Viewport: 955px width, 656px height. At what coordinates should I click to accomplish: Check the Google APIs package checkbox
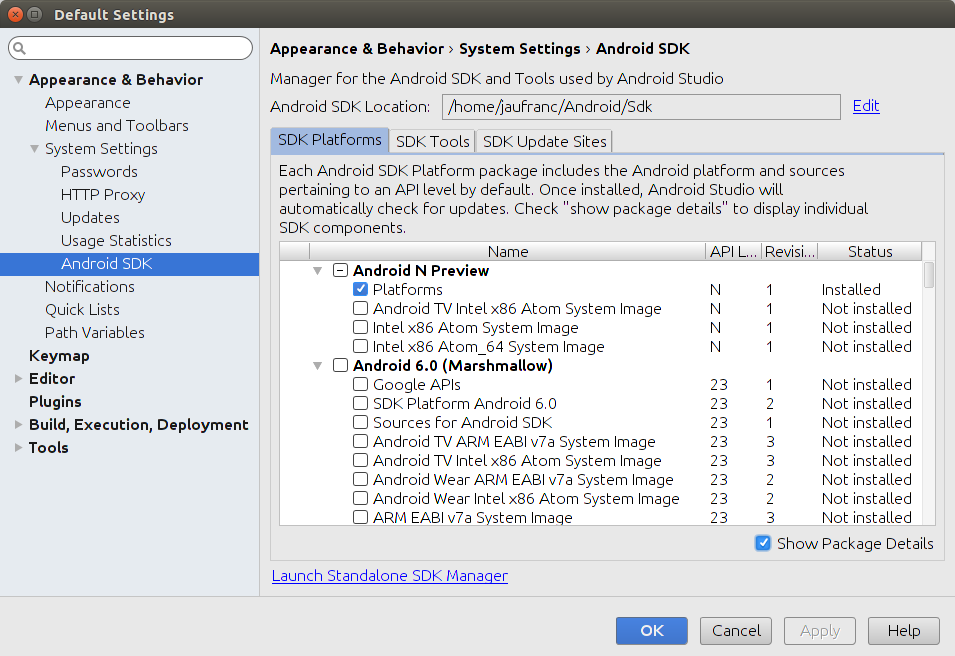click(360, 384)
